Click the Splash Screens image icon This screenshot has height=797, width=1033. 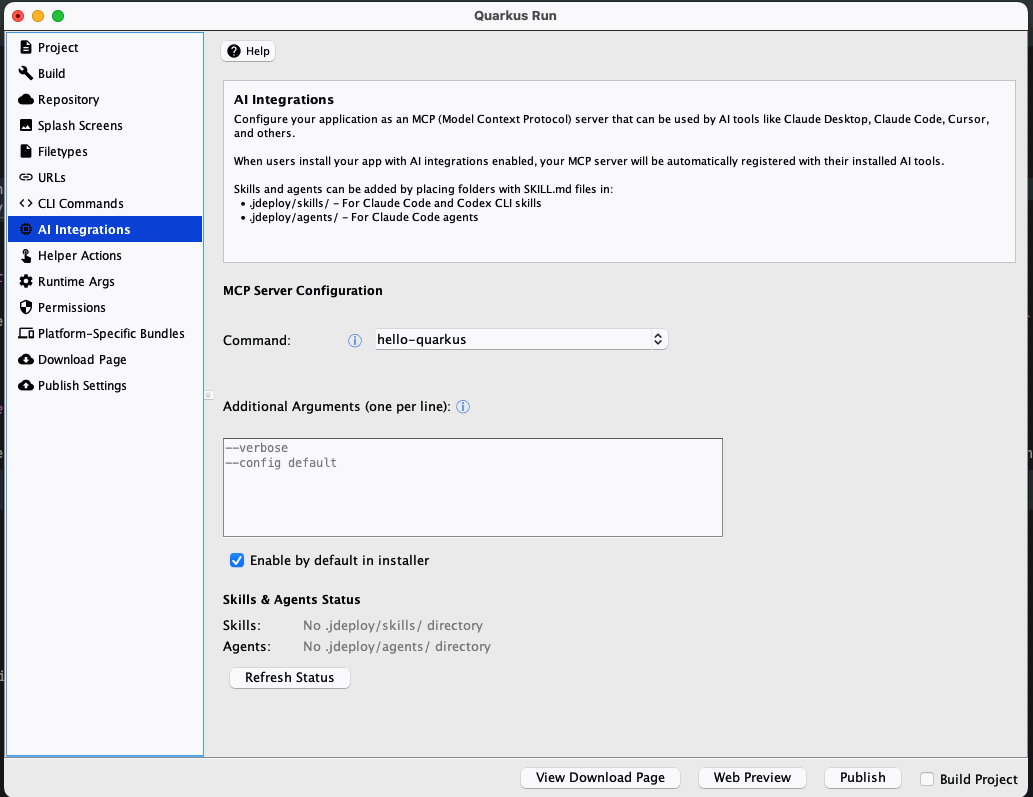pos(26,125)
